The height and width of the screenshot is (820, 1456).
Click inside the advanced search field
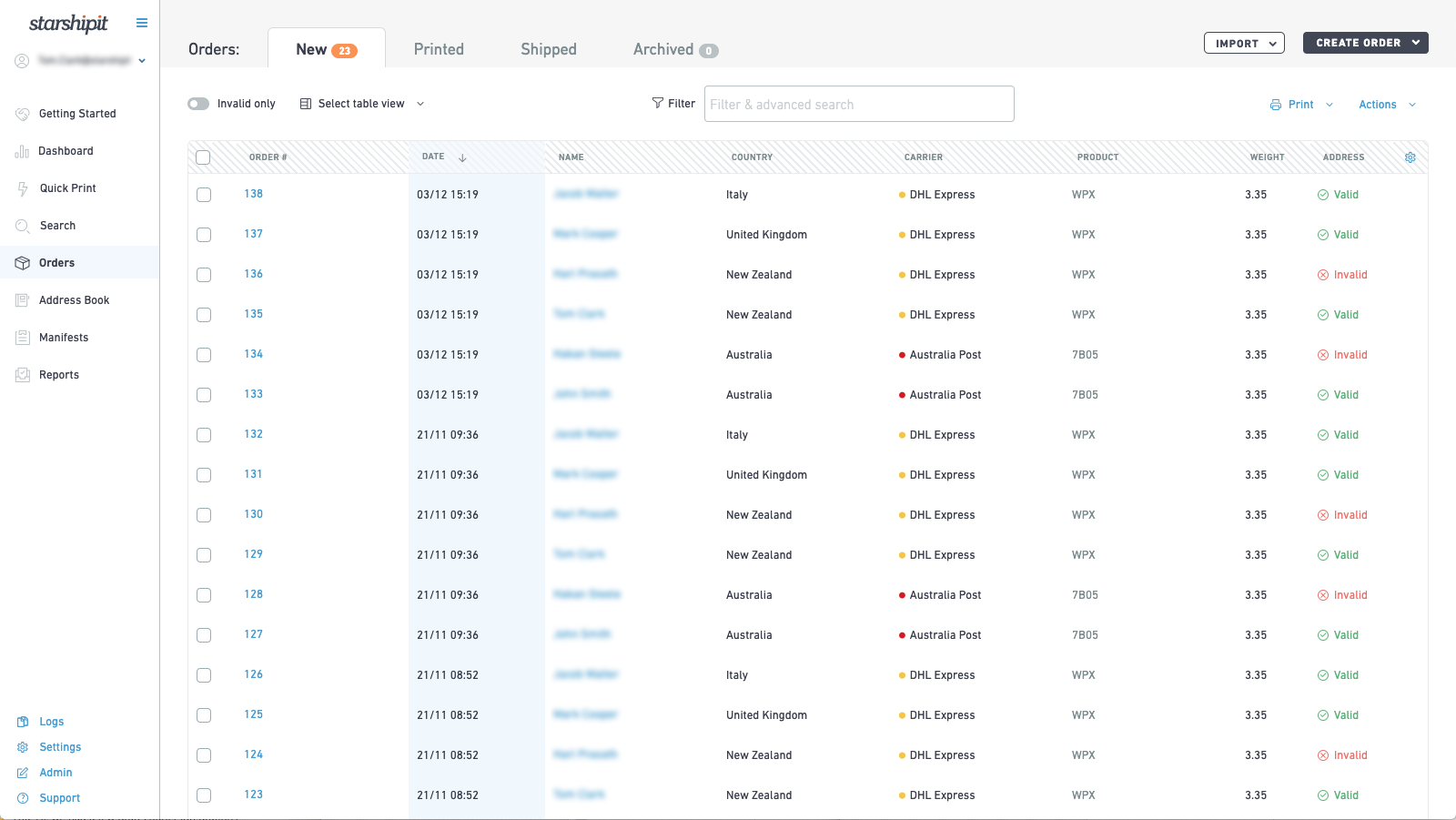pos(858,104)
